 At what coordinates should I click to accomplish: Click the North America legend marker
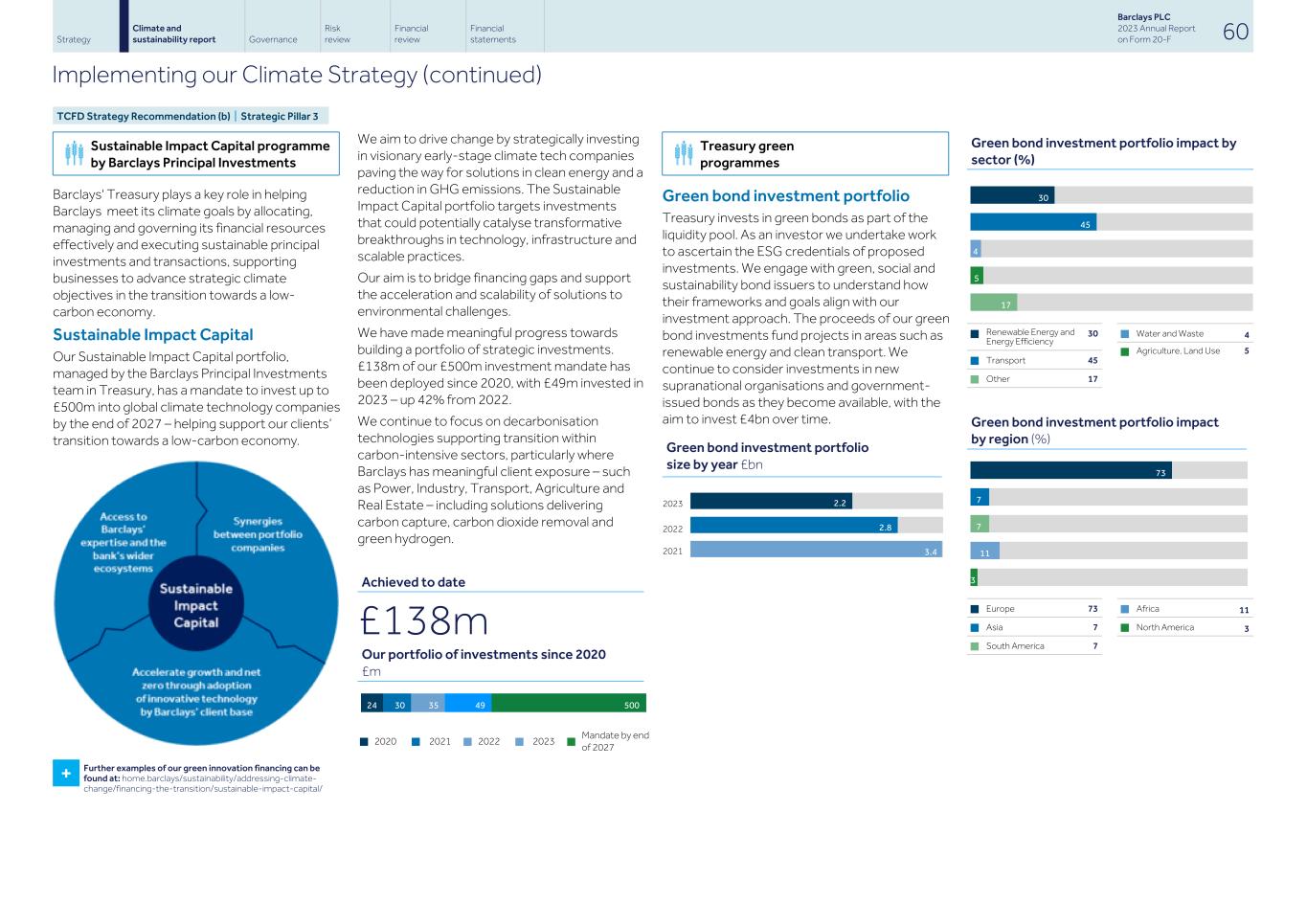pyautogui.click(x=1123, y=627)
